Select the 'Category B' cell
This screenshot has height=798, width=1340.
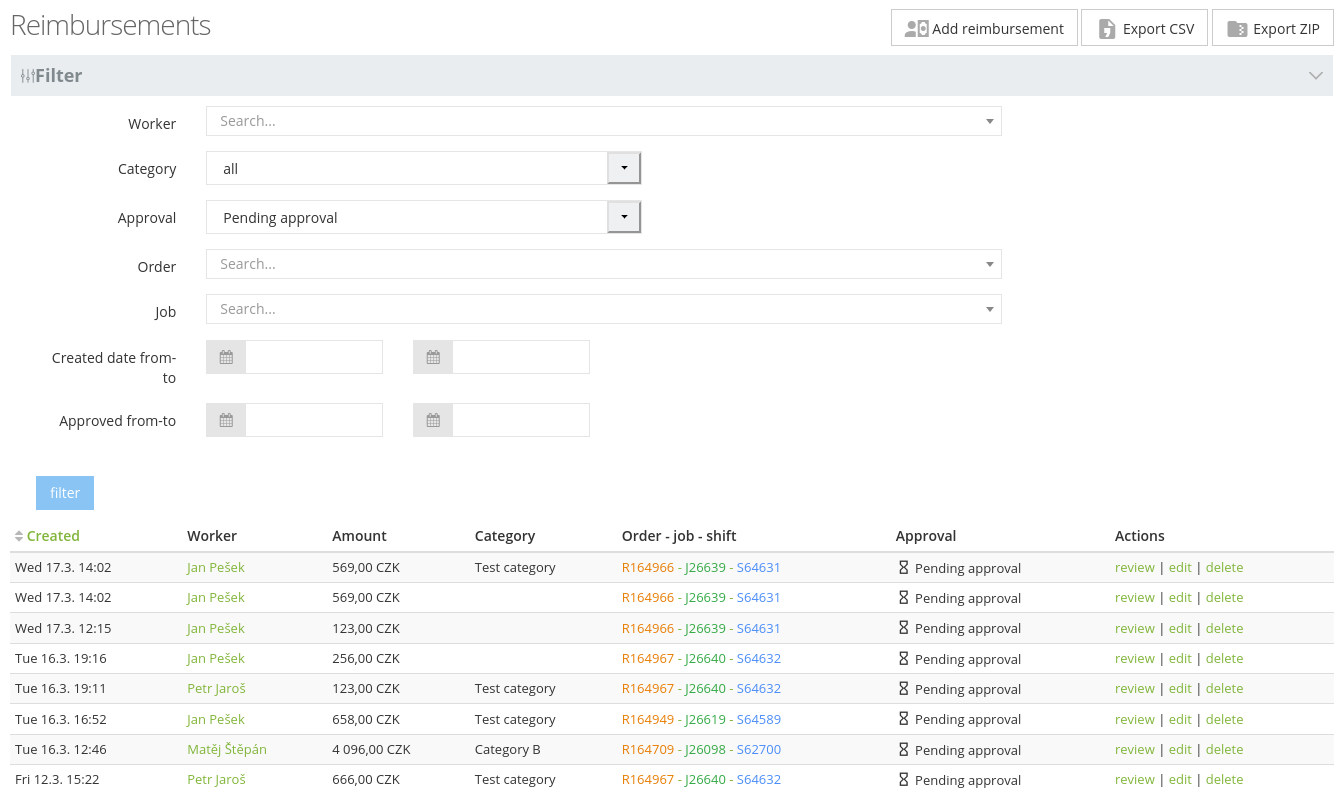click(x=508, y=749)
